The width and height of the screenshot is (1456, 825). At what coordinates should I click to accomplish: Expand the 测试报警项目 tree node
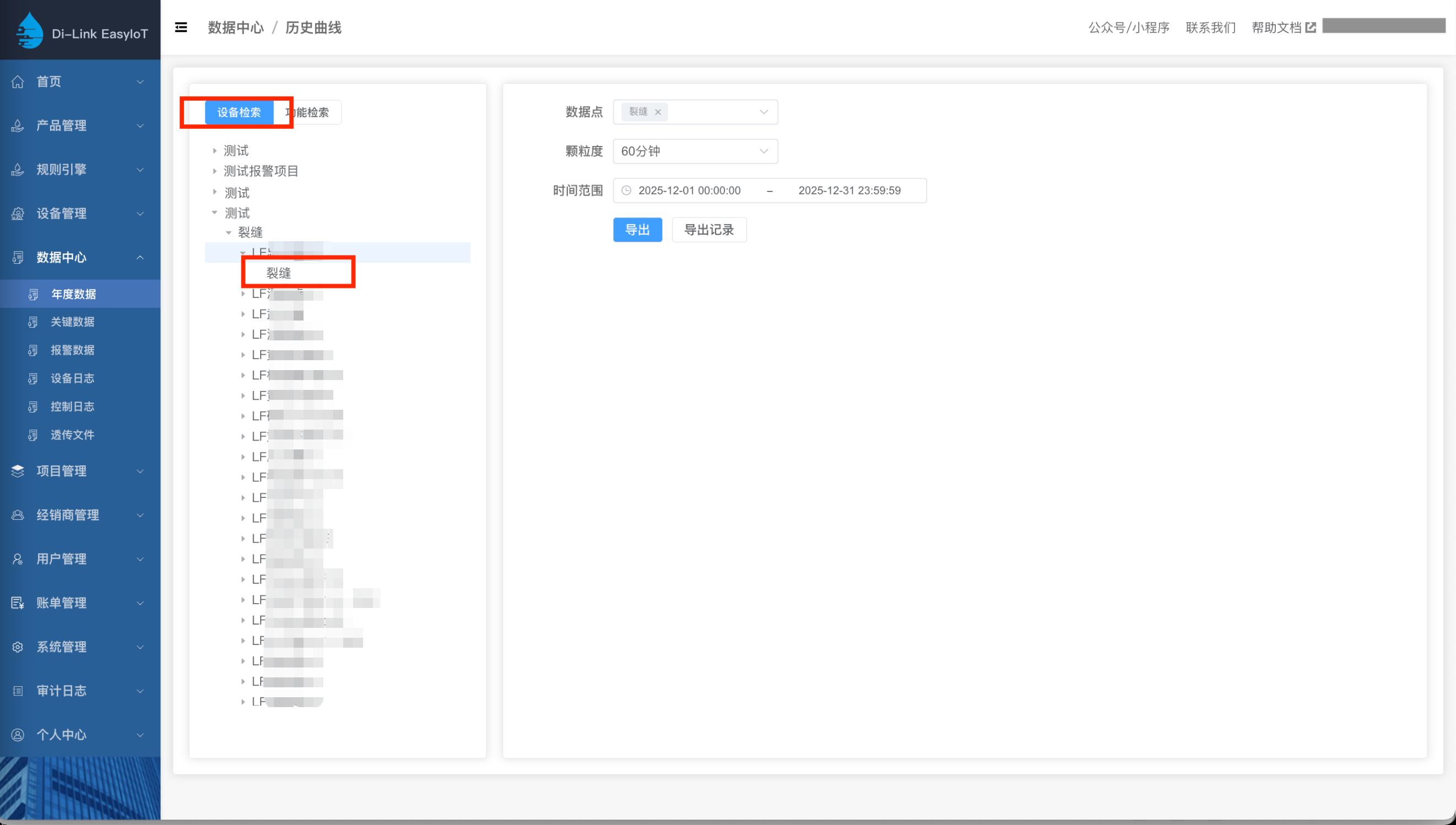click(x=215, y=171)
